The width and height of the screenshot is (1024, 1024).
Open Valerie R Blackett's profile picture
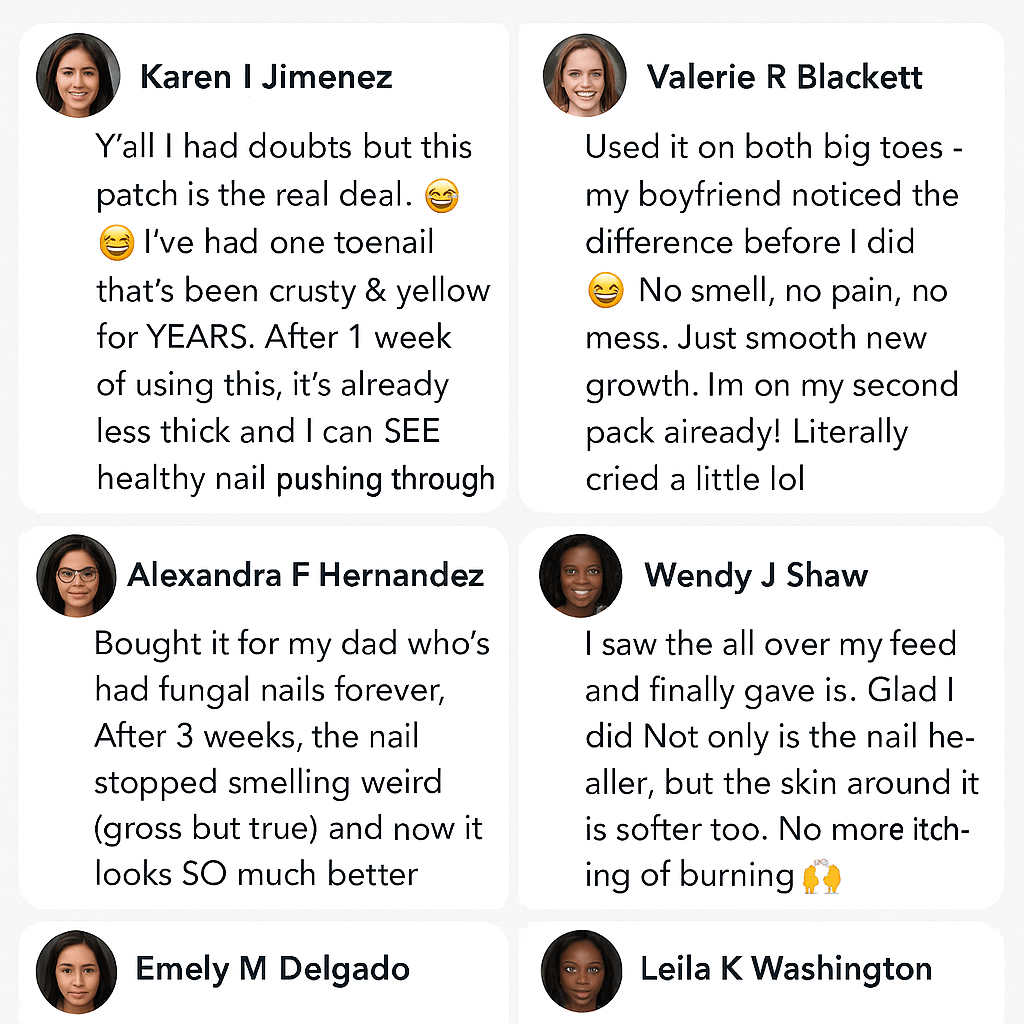[585, 77]
